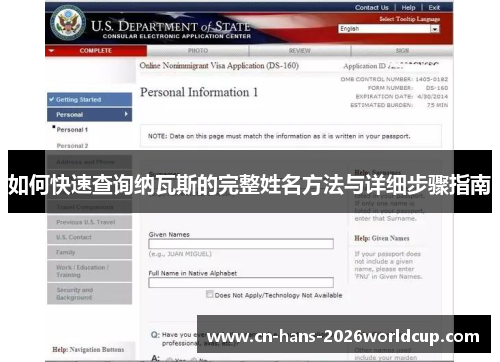
Task: Select the PHOTO step tab
Action: coord(198,51)
